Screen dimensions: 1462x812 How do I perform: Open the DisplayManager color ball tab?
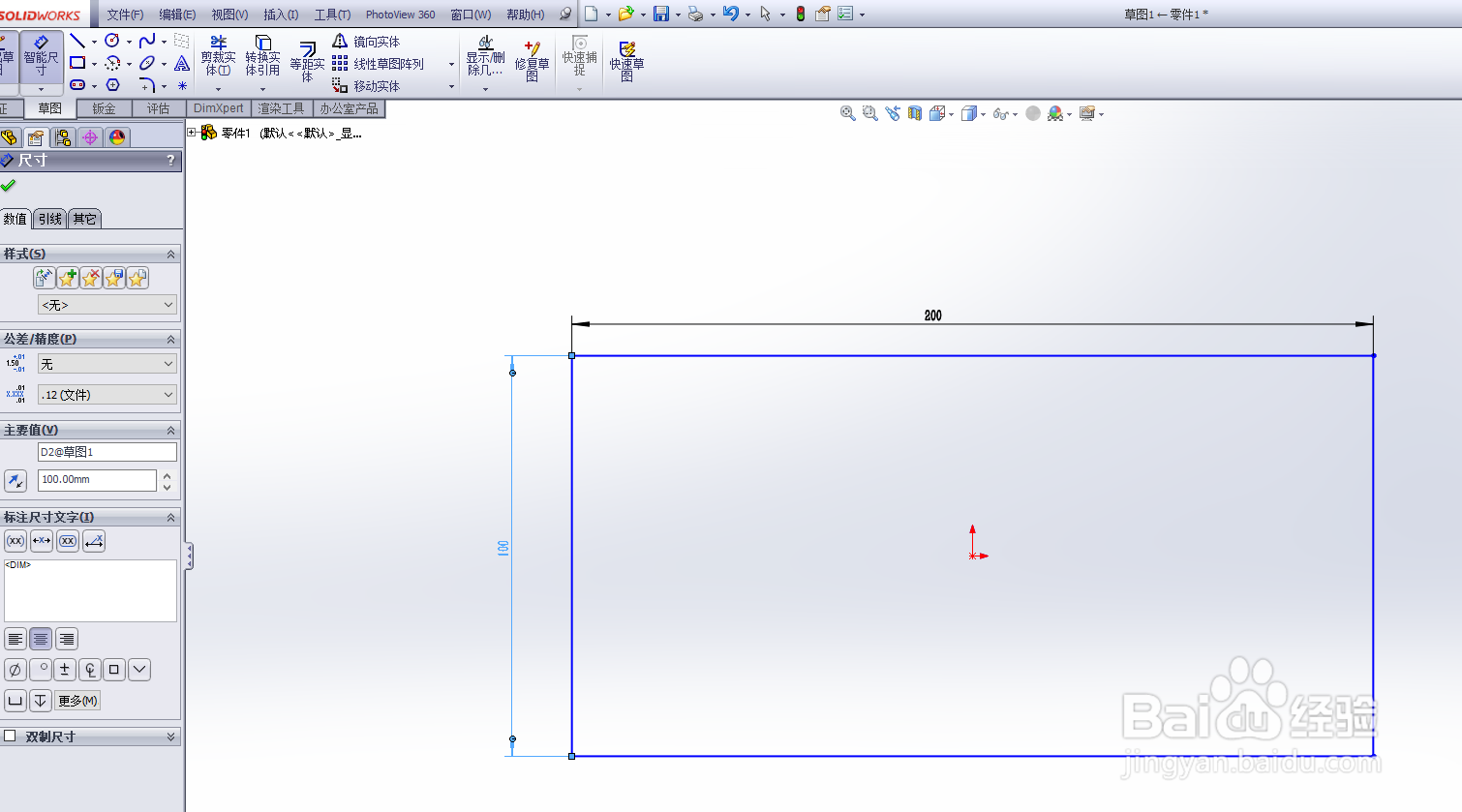[x=117, y=137]
